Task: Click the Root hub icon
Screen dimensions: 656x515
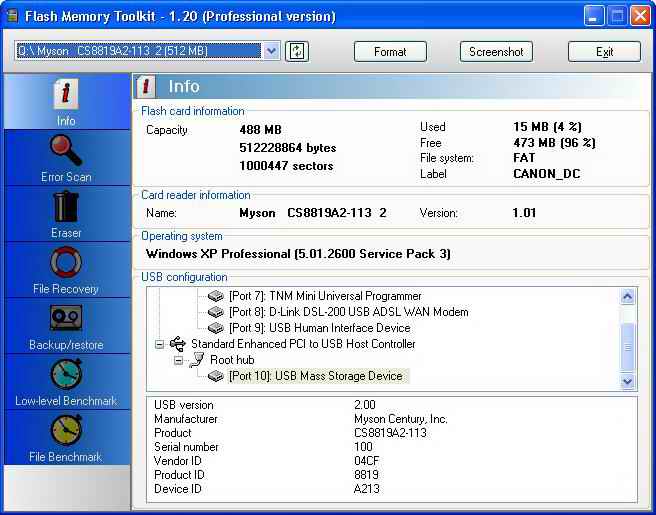Action: (197, 360)
